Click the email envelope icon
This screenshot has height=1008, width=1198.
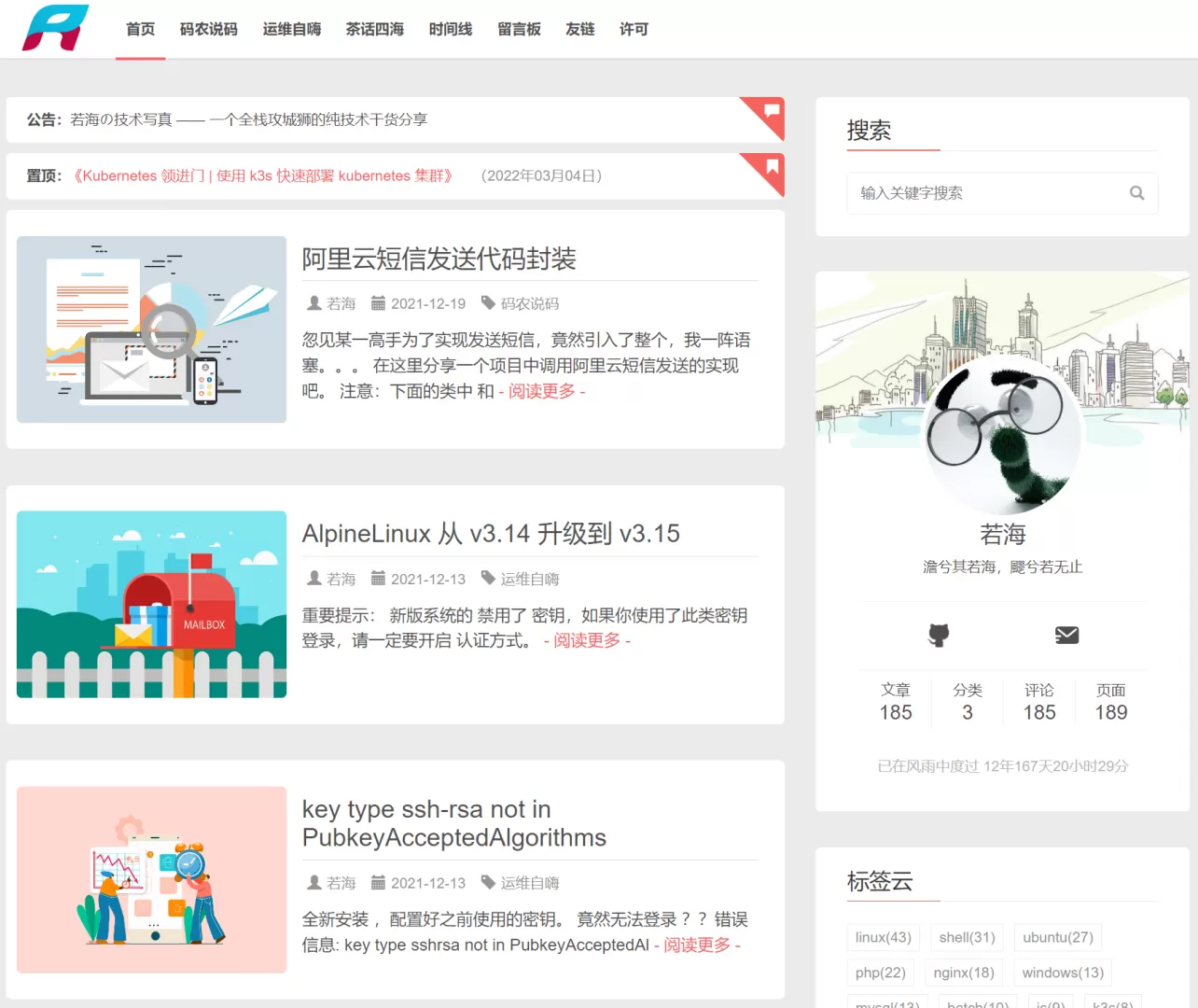coord(1066,636)
